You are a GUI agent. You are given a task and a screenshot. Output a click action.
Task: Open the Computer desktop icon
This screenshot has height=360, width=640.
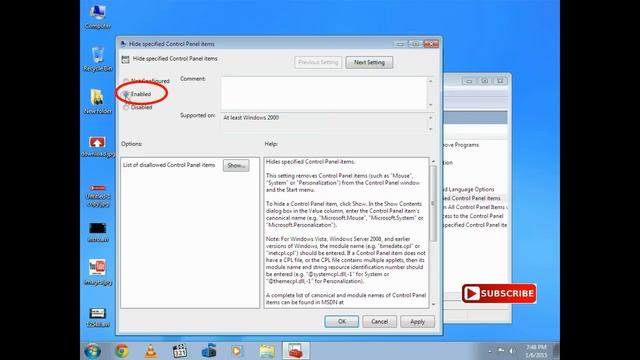pos(98,17)
